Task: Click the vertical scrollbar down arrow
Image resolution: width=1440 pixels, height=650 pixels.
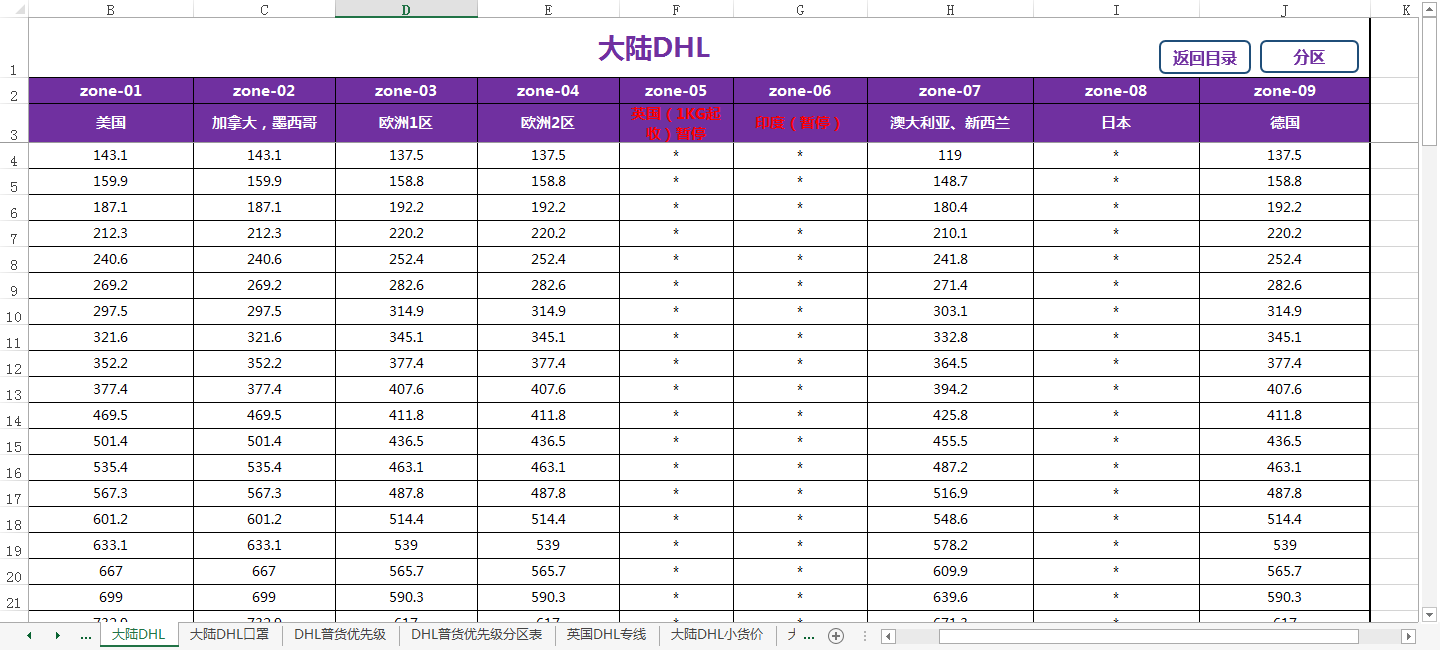Action: [x=1429, y=614]
